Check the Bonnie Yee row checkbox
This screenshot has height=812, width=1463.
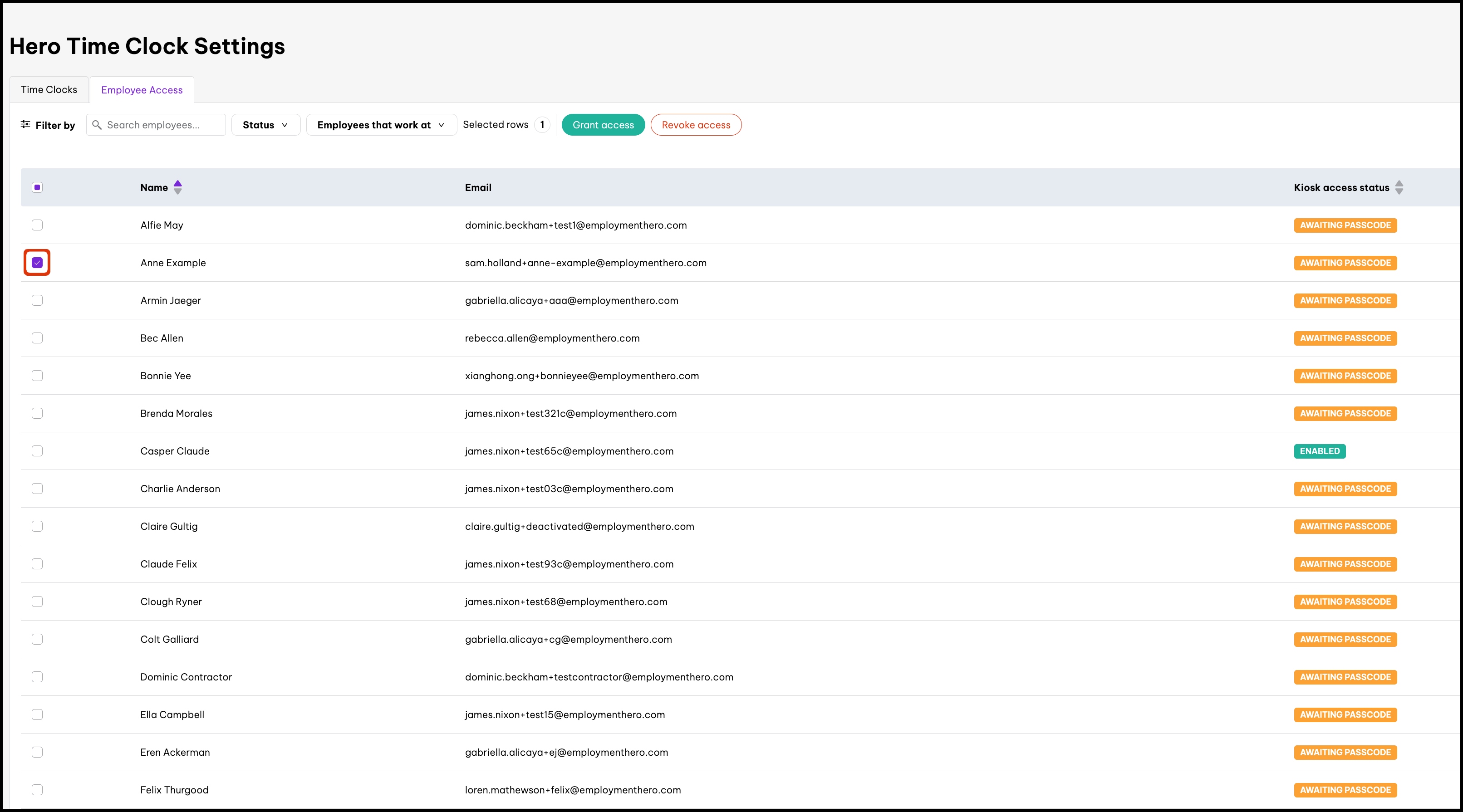[37, 376]
